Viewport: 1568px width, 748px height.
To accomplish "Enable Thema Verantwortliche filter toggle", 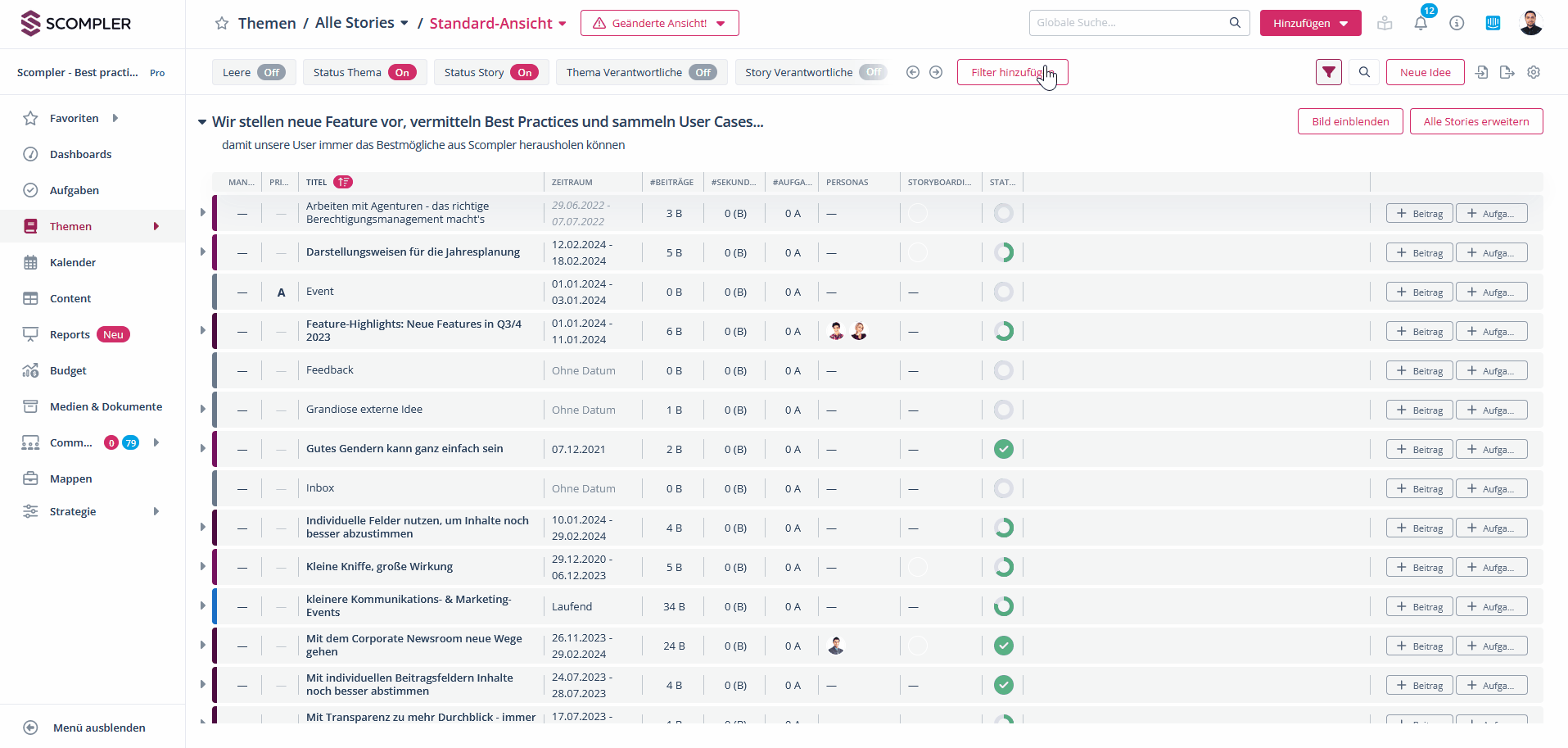I will pyautogui.click(x=703, y=72).
